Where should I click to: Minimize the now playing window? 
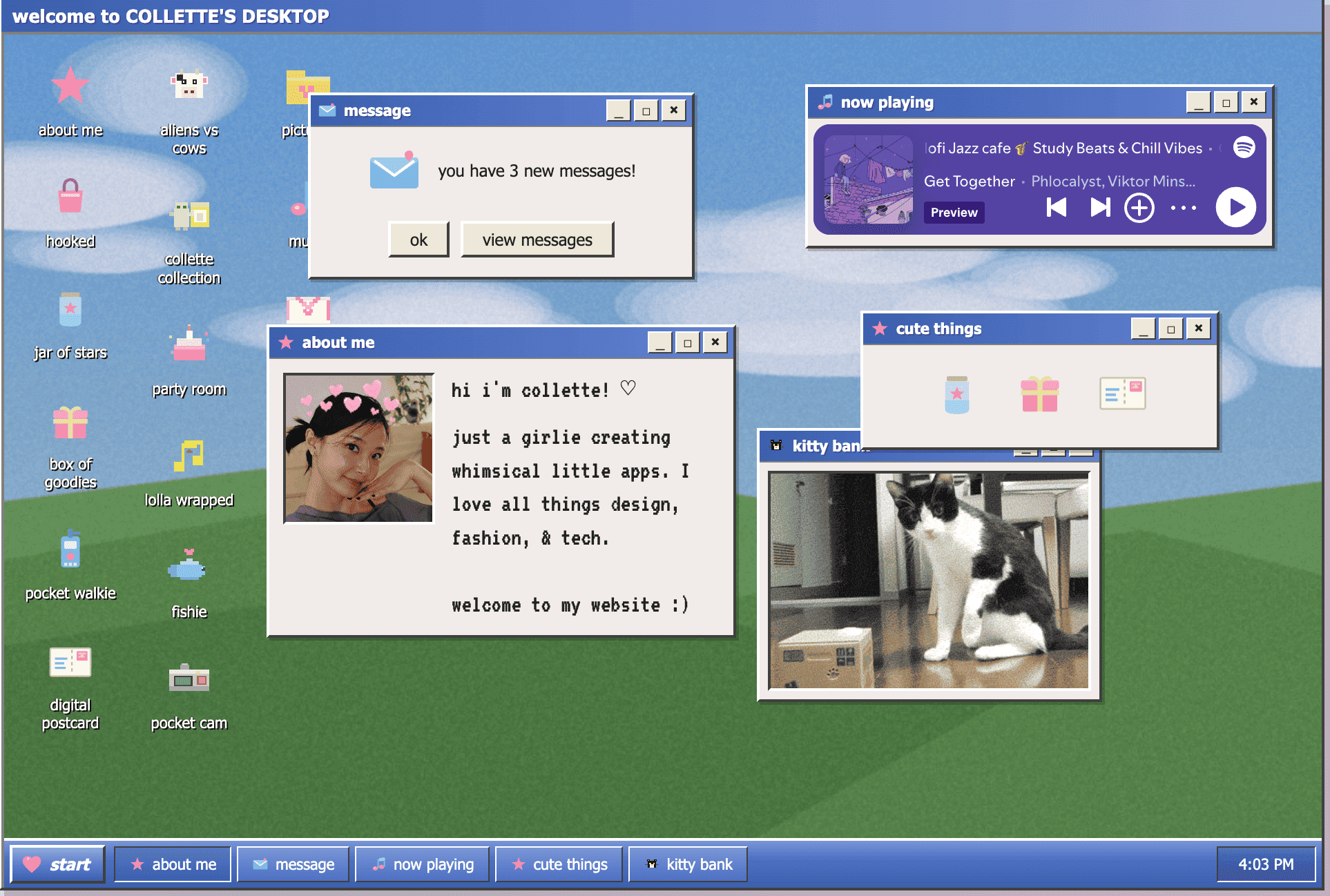click(x=1198, y=102)
